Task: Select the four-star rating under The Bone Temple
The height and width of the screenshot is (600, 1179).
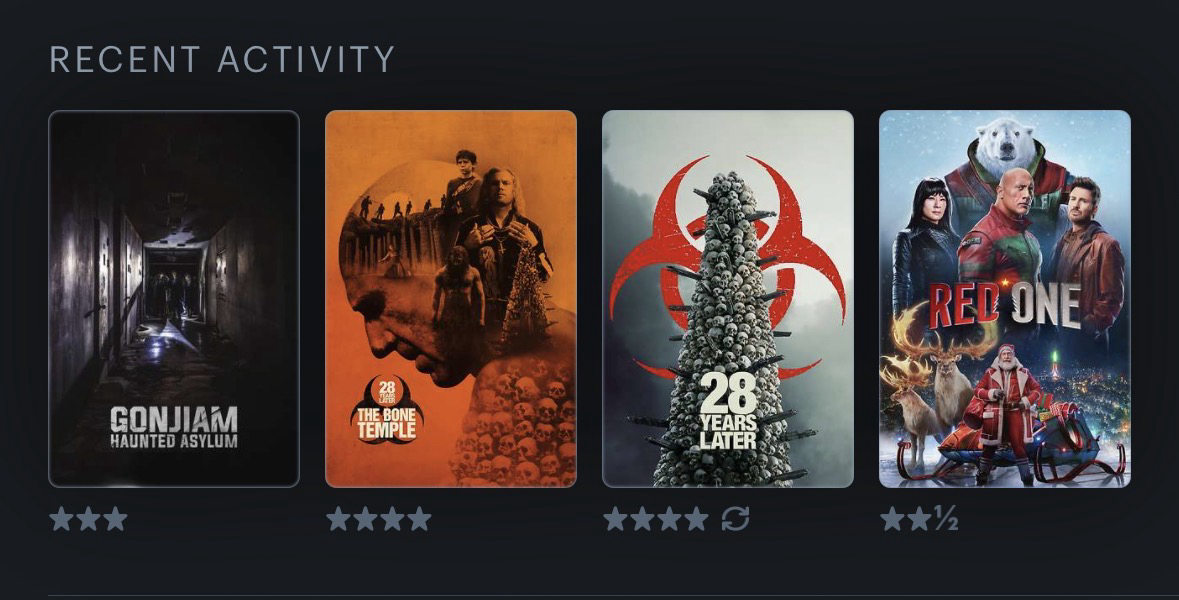Action: (x=379, y=519)
